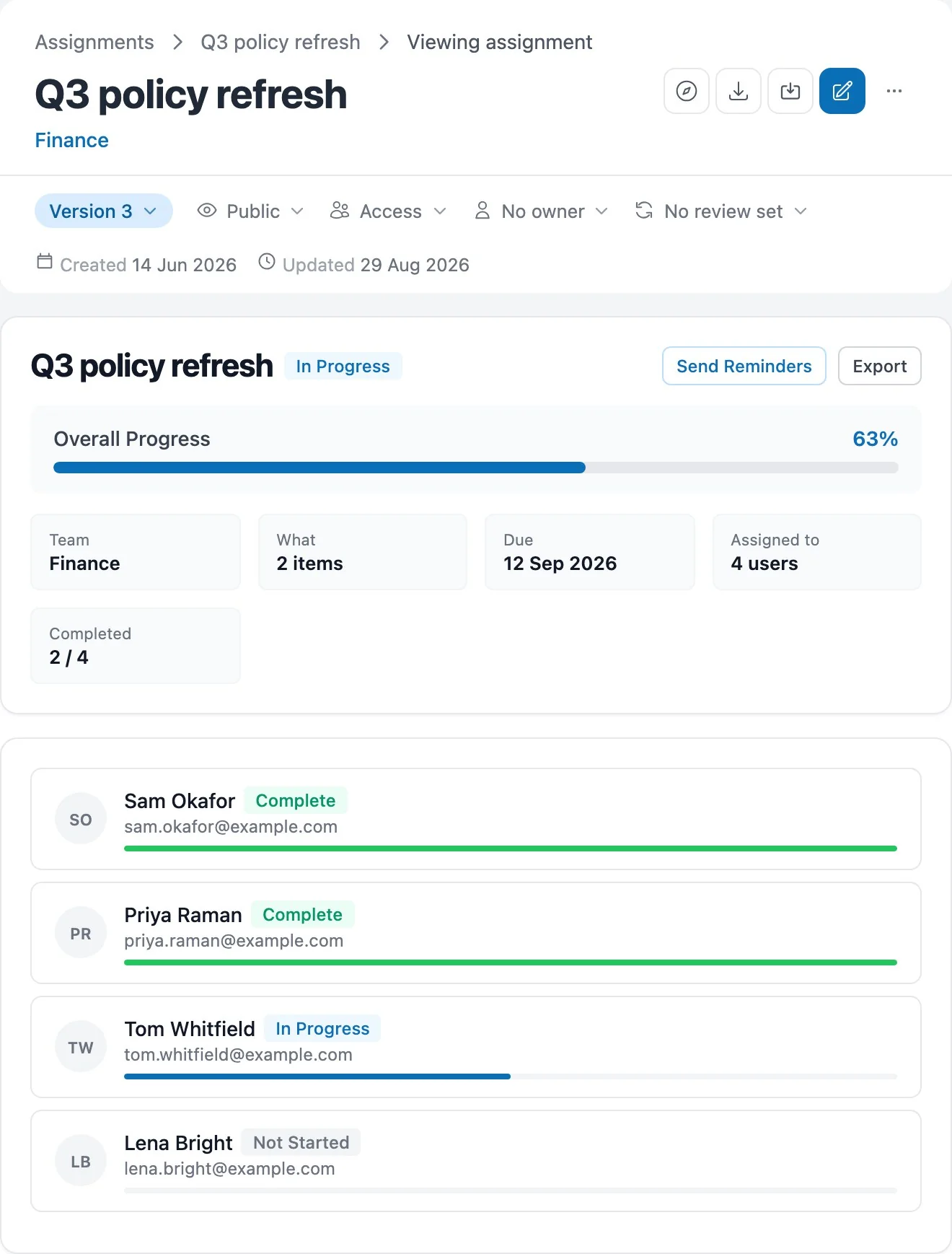Click the TW avatar for Tom Whitfield
Image resolution: width=952 pixels, height=1254 pixels.
tap(81, 1047)
